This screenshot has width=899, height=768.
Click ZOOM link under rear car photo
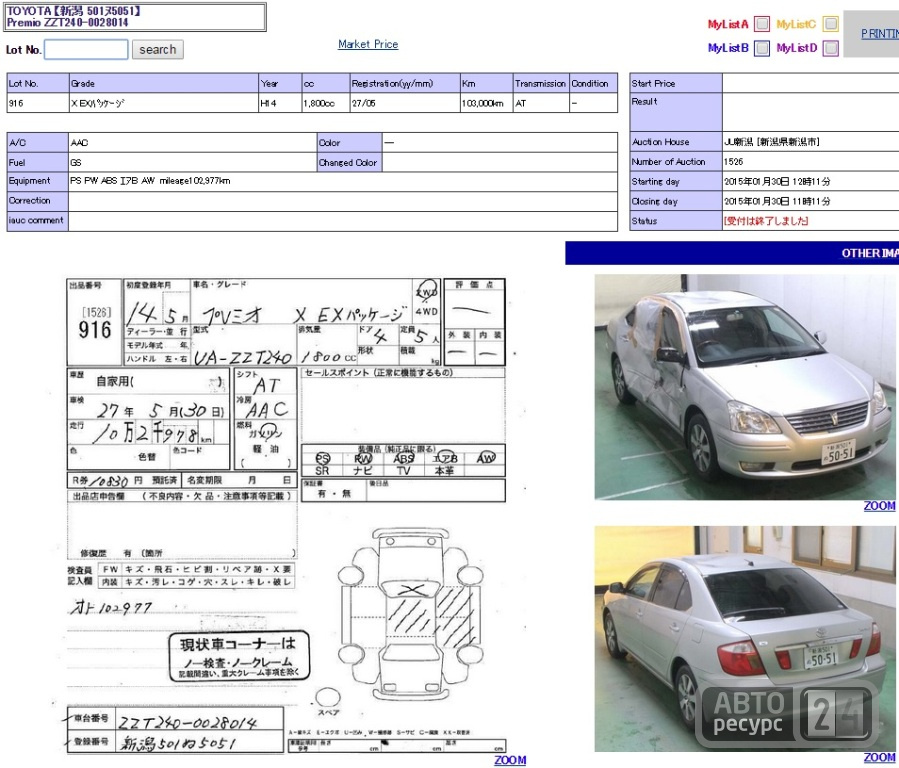[880, 758]
